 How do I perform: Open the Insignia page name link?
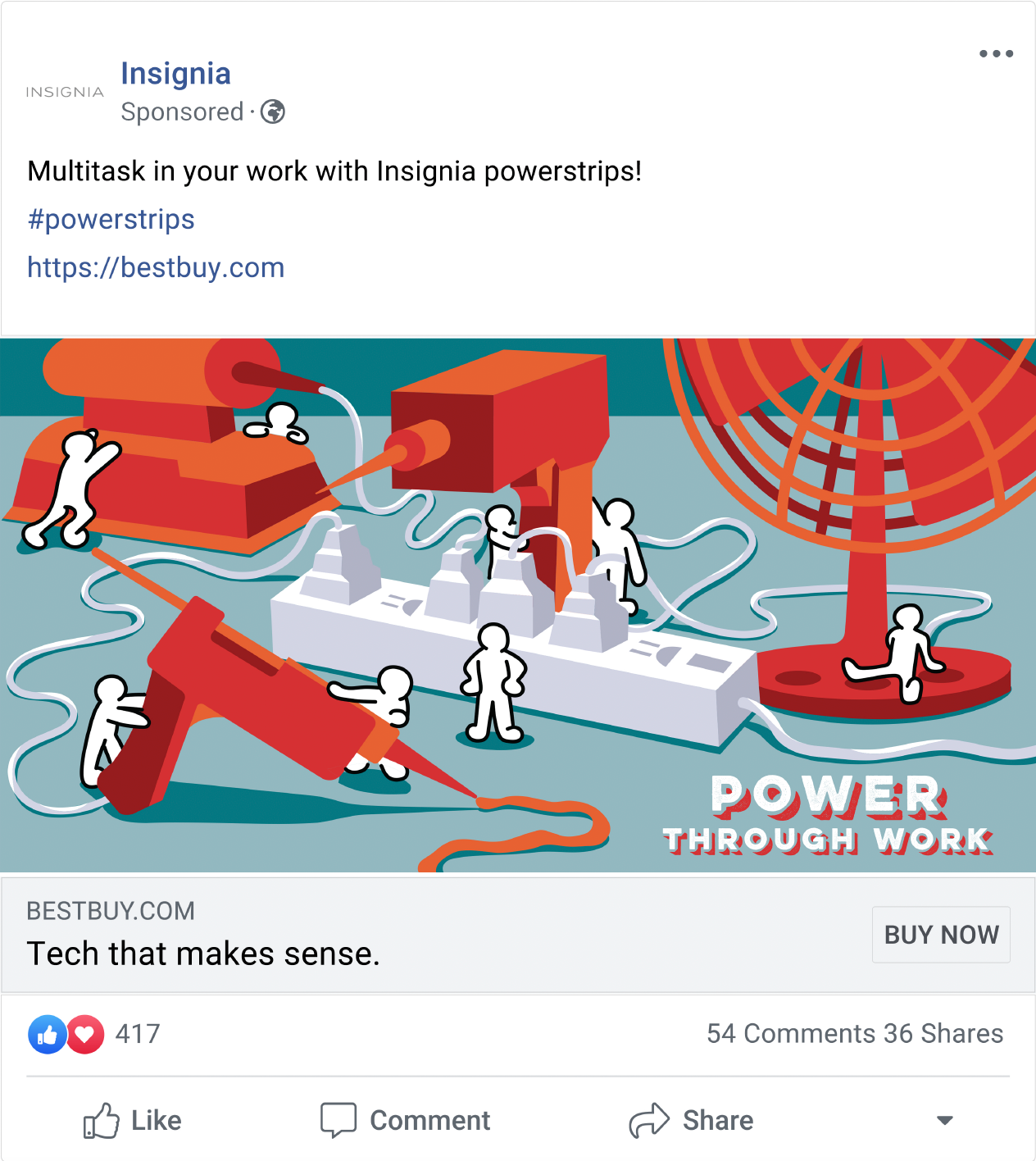[175, 73]
